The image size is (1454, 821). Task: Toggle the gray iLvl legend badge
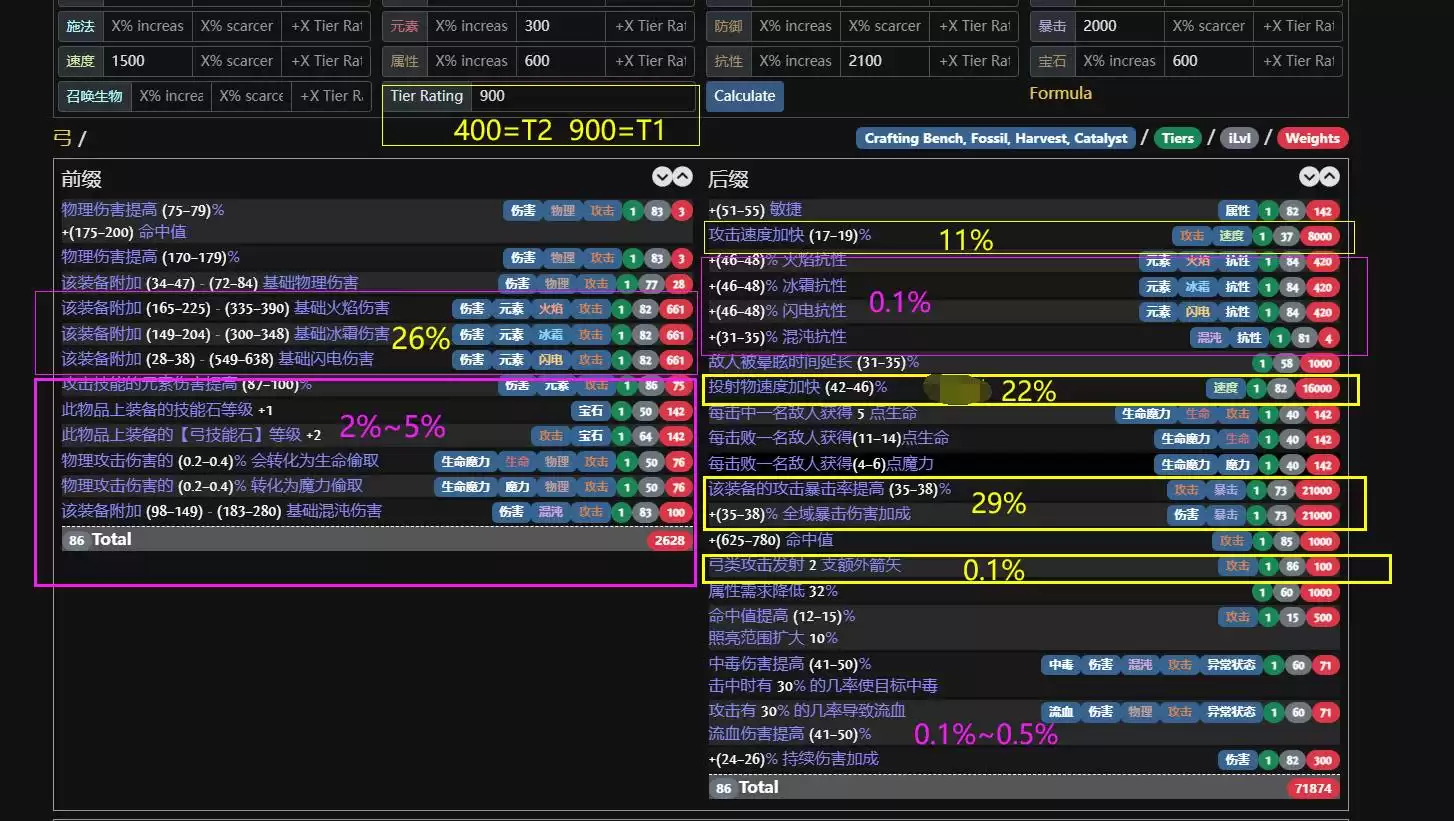[x=1240, y=139]
